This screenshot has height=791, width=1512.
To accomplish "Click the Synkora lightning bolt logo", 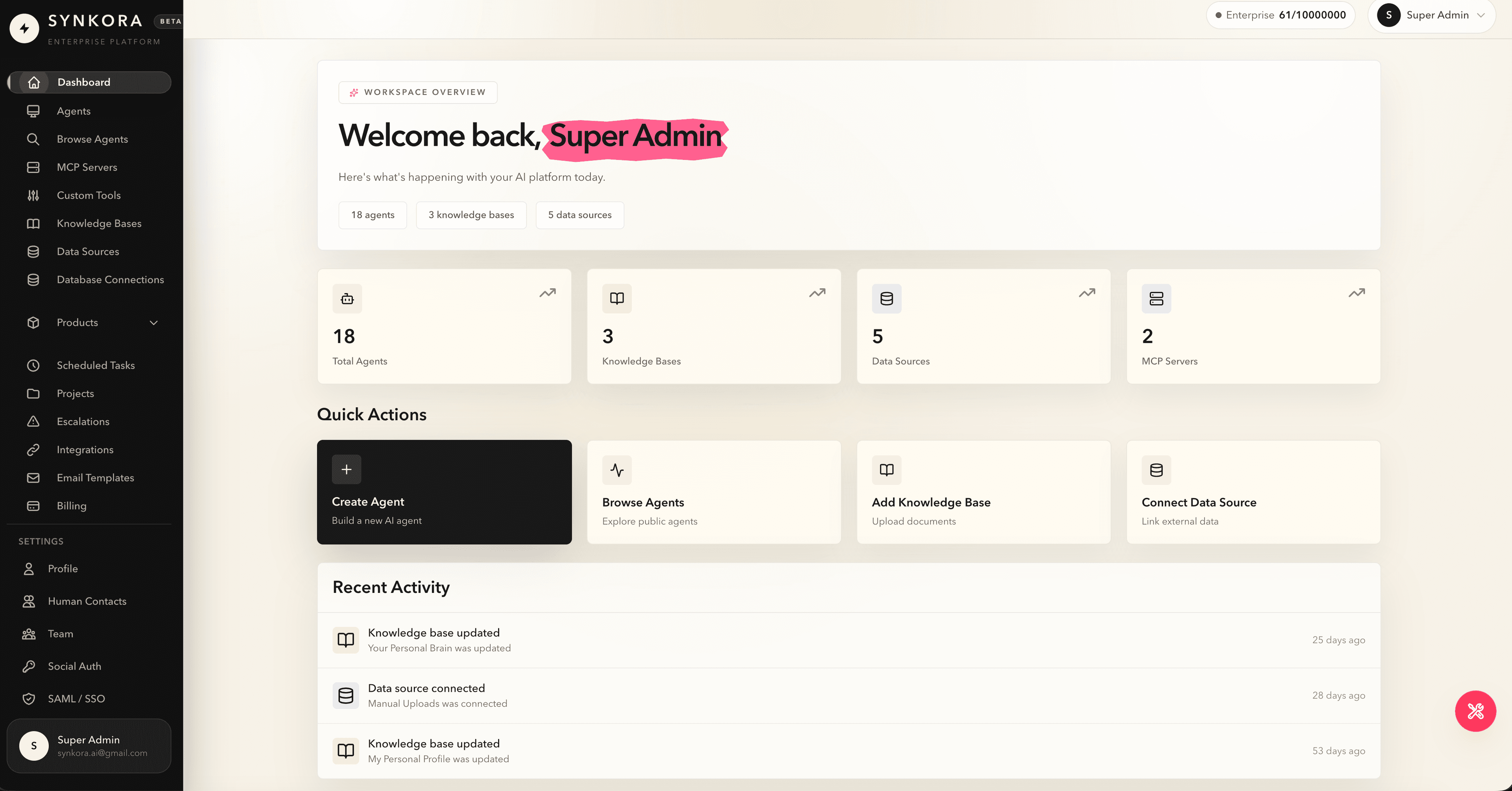I will (x=25, y=28).
